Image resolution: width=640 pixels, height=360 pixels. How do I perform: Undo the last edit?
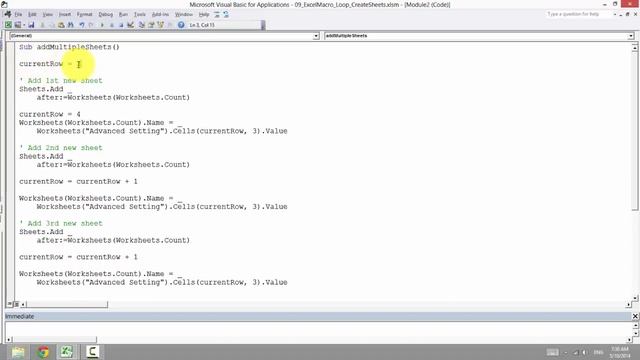tap(82, 25)
